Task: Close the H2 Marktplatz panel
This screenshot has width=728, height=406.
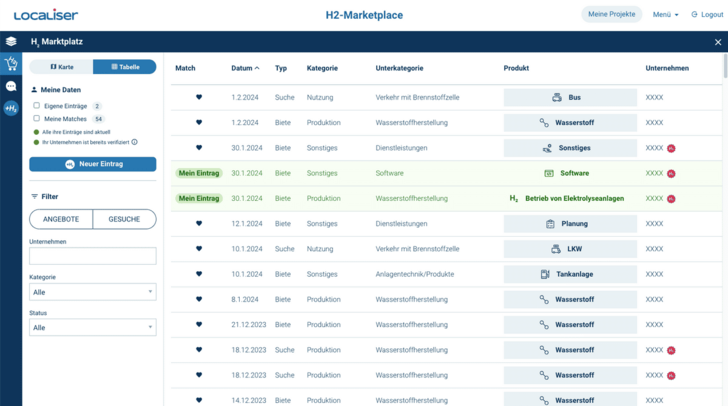Action: click(x=717, y=42)
